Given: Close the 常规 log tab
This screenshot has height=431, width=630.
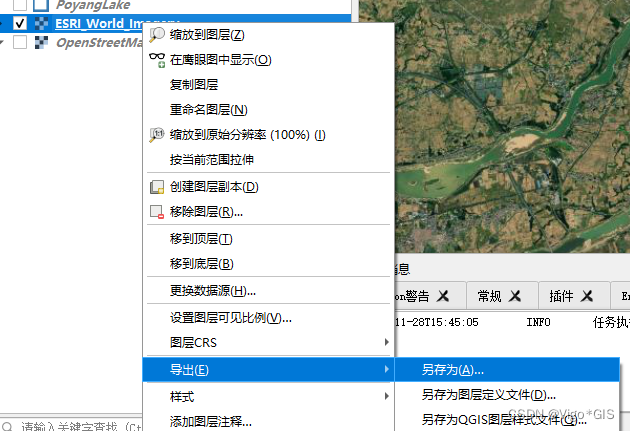Looking at the screenshot, I should point(515,296).
